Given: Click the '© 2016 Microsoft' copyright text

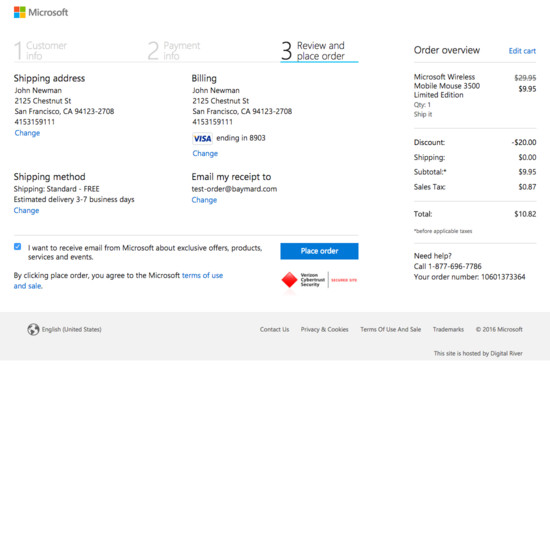Looking at the screenshot, I should pos(499,329).
